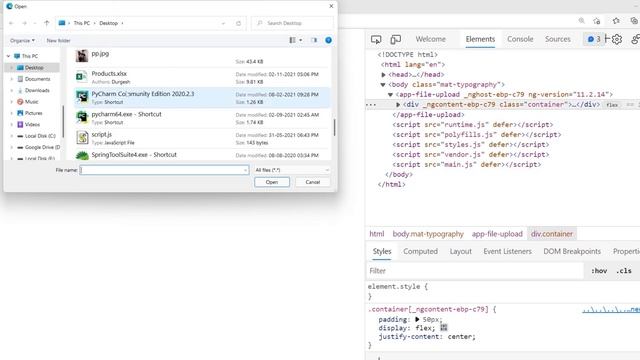This screenshot has width=640, height=360.
Task: Switch to the Event Listeners tab
Action: click(x=507, y=251)
